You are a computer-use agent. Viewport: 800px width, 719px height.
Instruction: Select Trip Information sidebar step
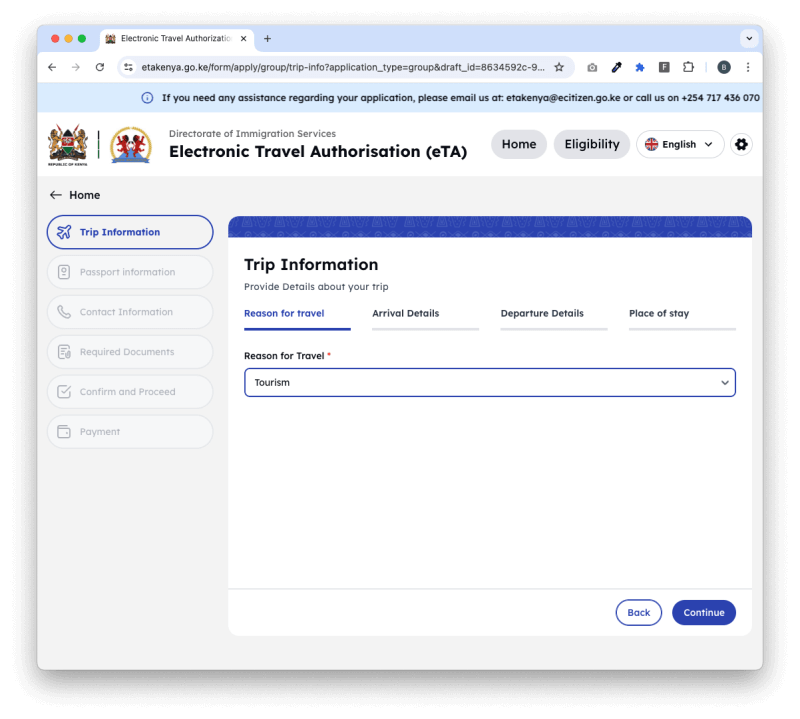tap(130, 232)
